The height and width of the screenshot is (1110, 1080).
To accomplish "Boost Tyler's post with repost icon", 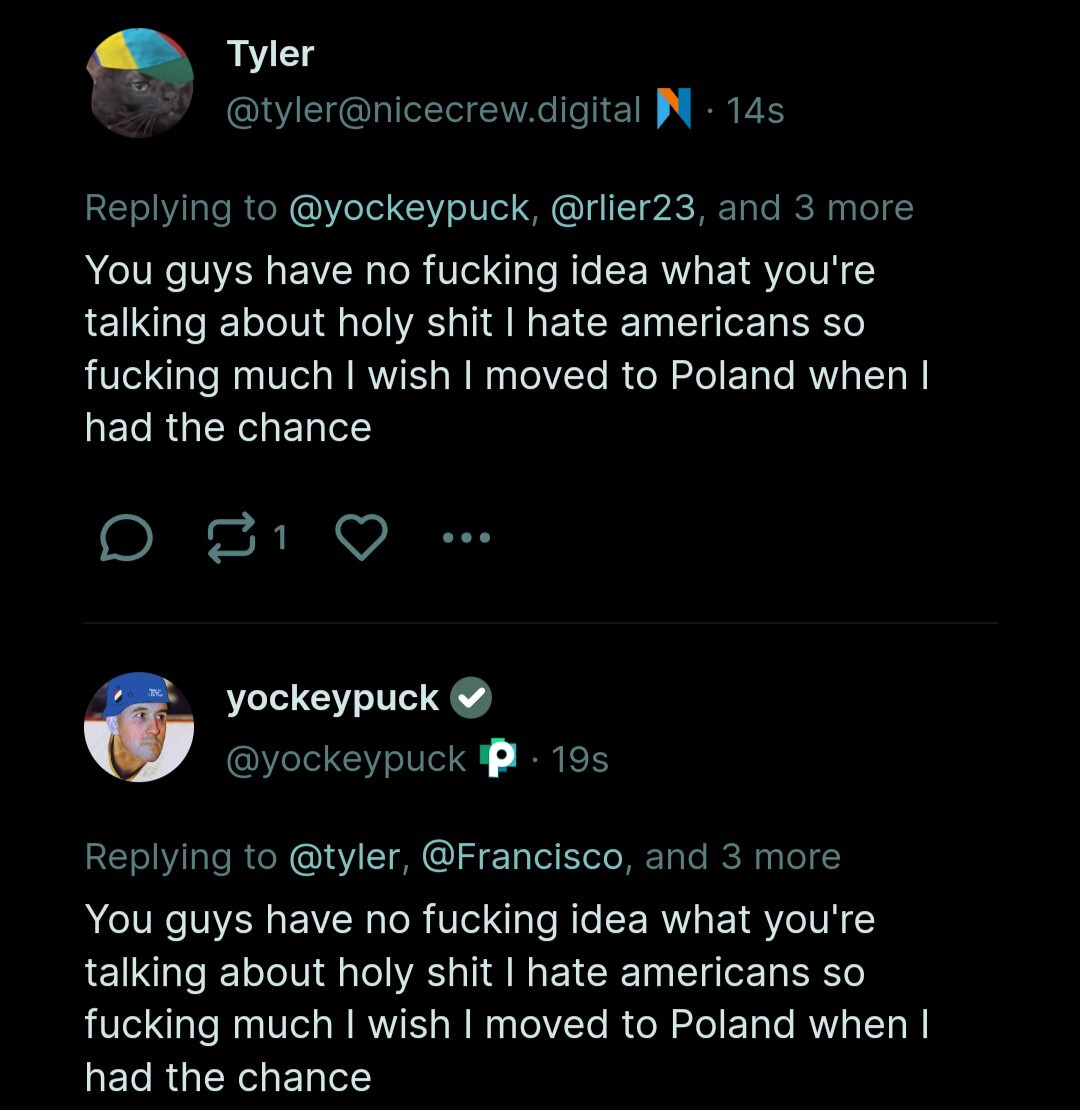I will coord(231,540).
